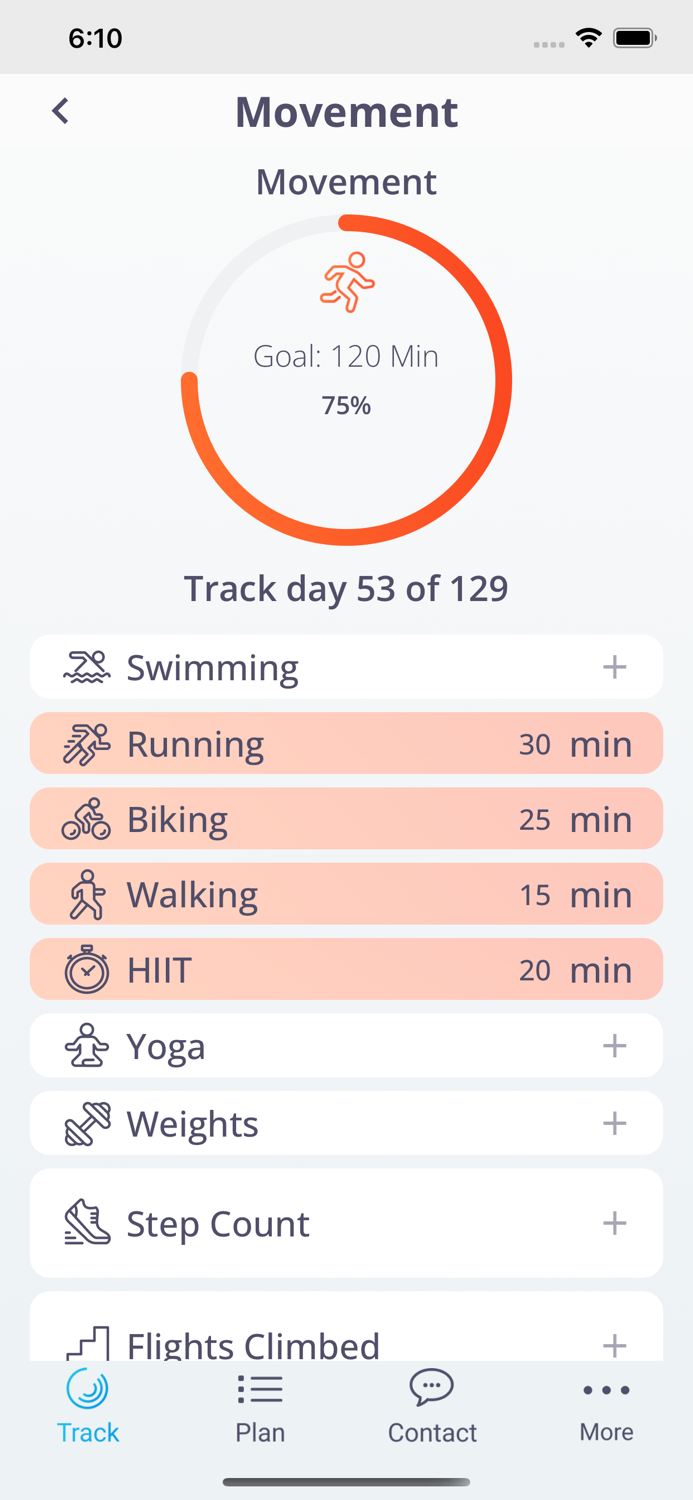693x1500 pixels.
Task: Click the Track day 53 of 129 text
Action: pos(346,589)
